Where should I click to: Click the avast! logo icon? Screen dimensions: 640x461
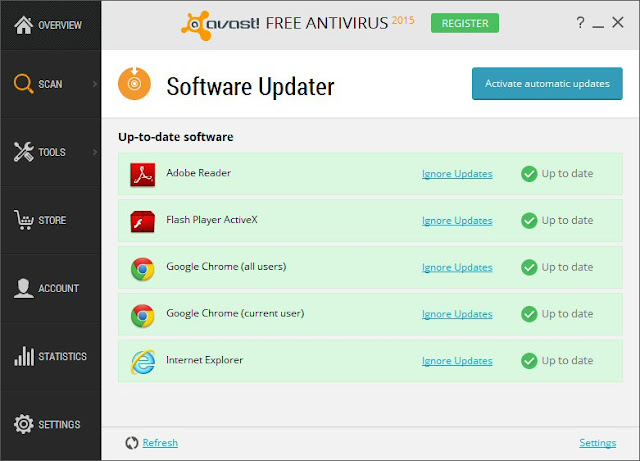click(196, 25)
